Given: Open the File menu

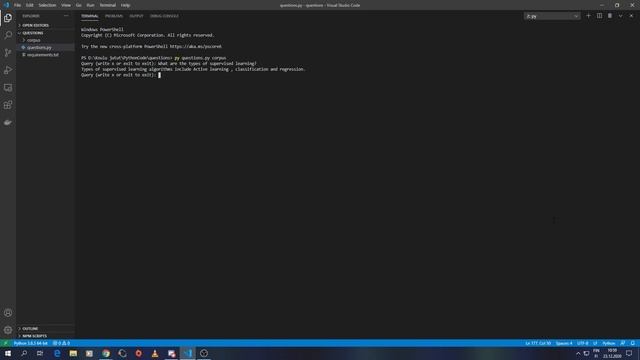Looking at the screenshot, I should tap(17, 5).
